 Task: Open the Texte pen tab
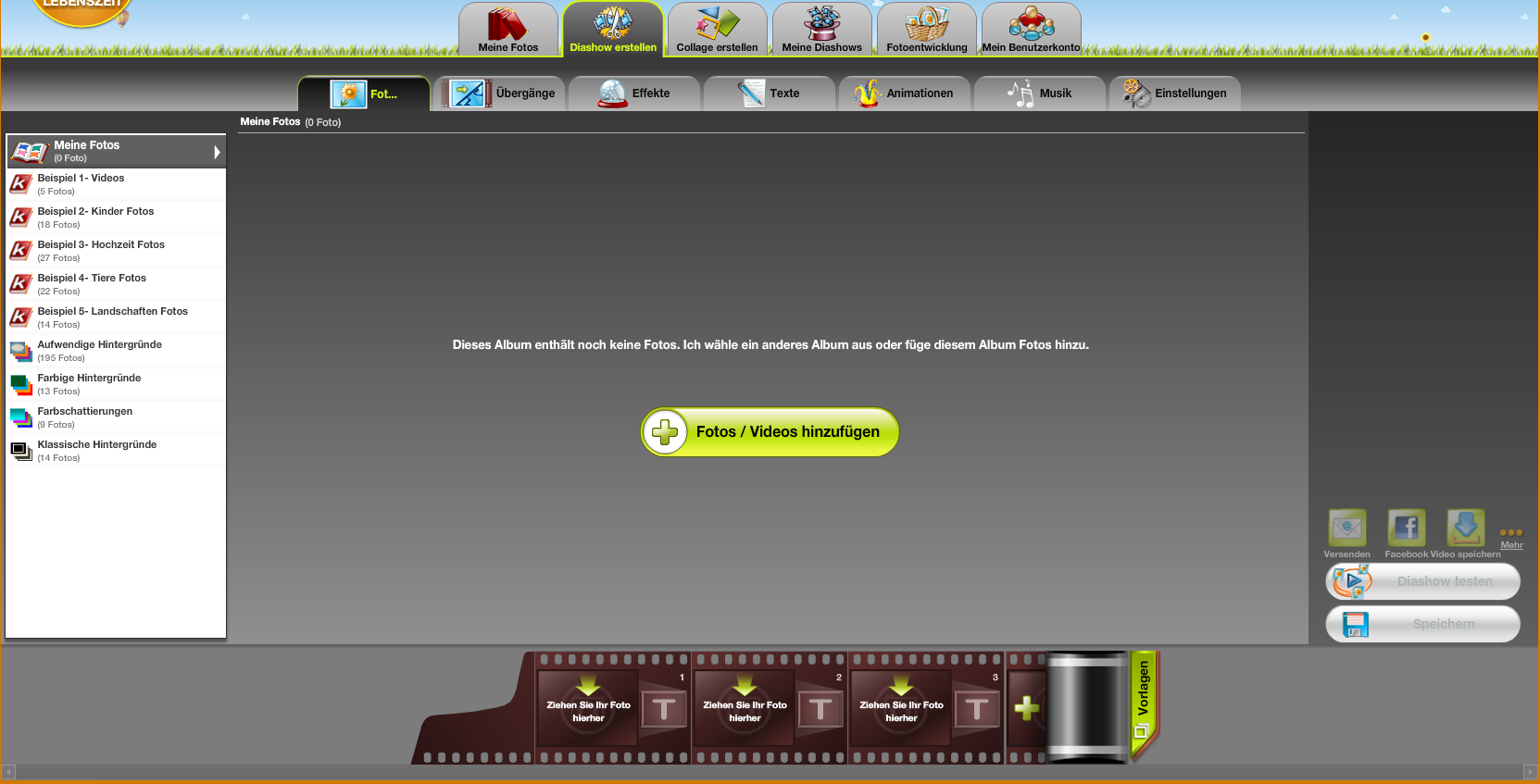pos(770,93)
